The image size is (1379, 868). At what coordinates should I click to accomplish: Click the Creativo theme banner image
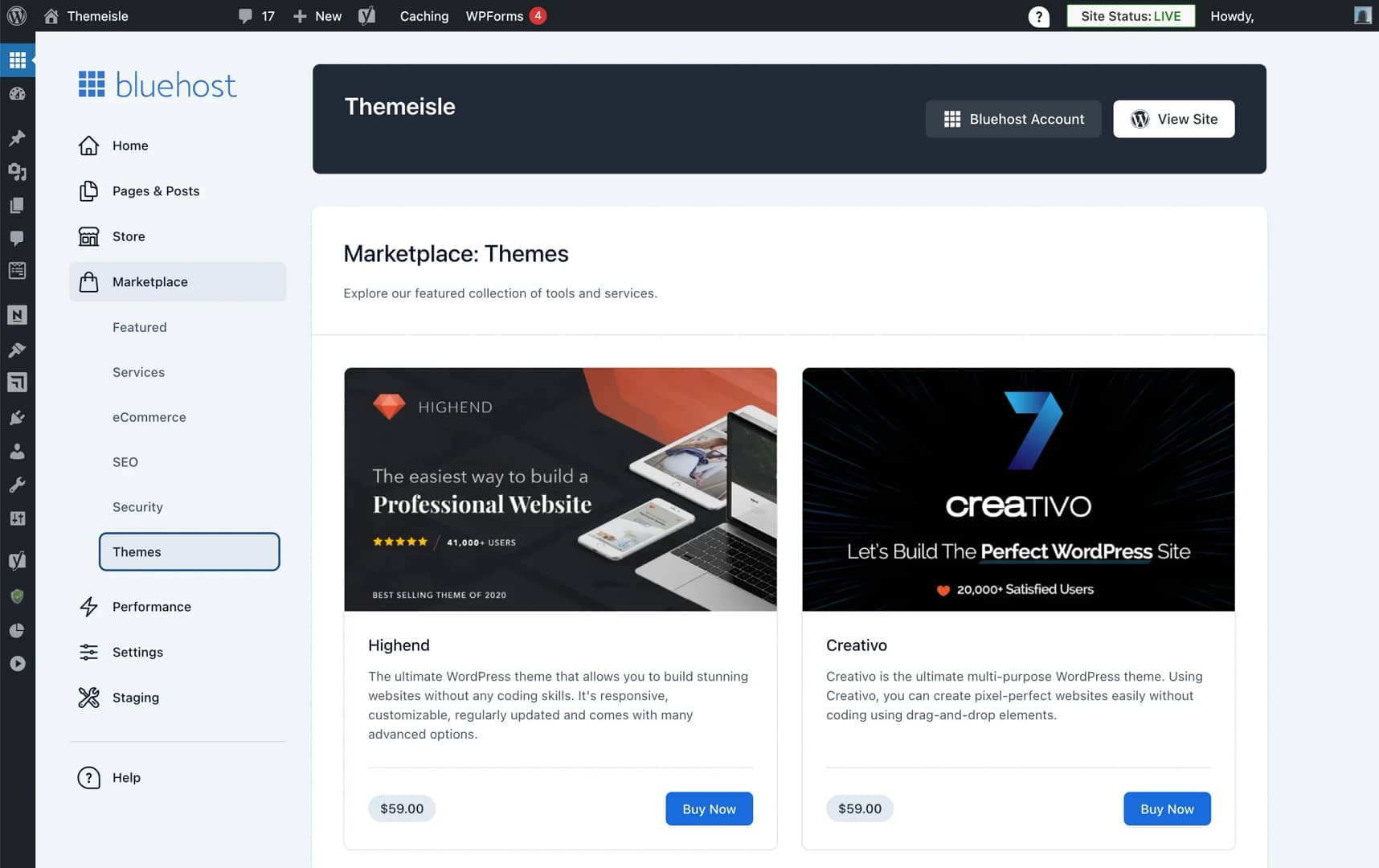(1018, 489)
